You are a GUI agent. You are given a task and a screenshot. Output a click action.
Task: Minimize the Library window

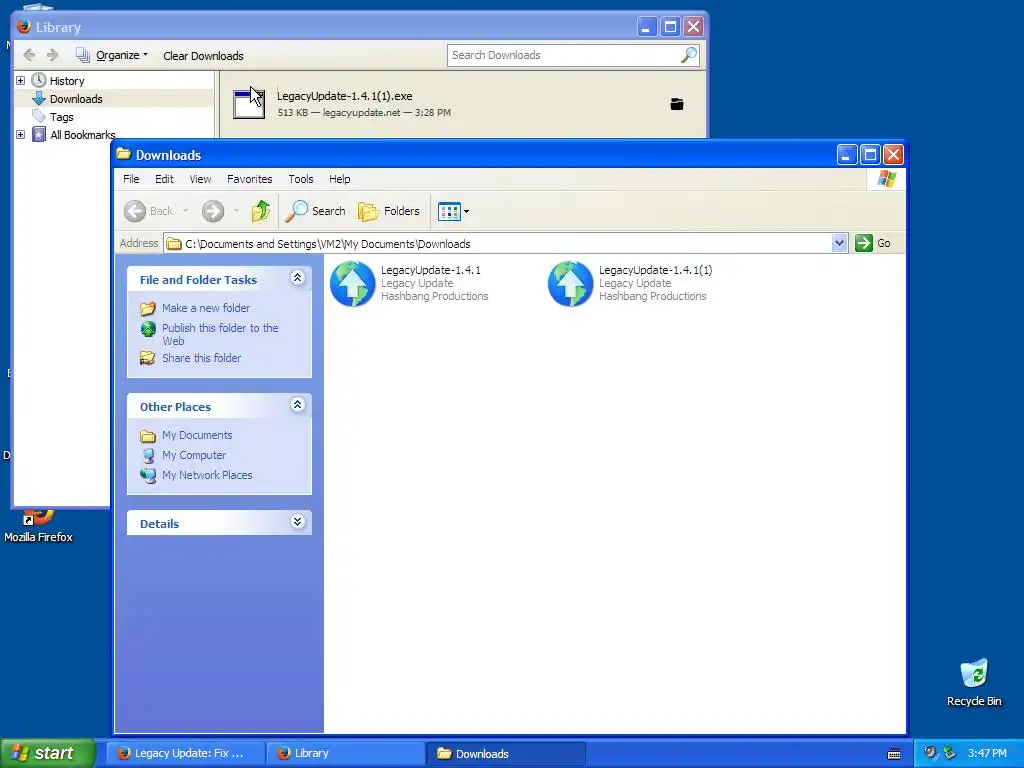click(x=646, y=27)
